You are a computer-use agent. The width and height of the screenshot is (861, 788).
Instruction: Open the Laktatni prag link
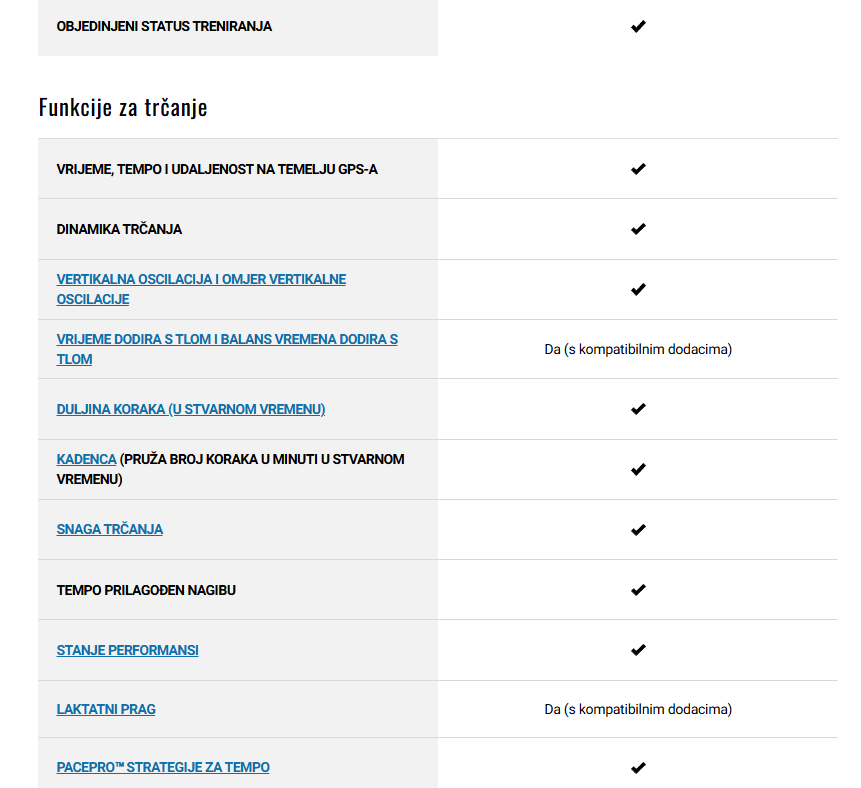(x=106, y=709)
